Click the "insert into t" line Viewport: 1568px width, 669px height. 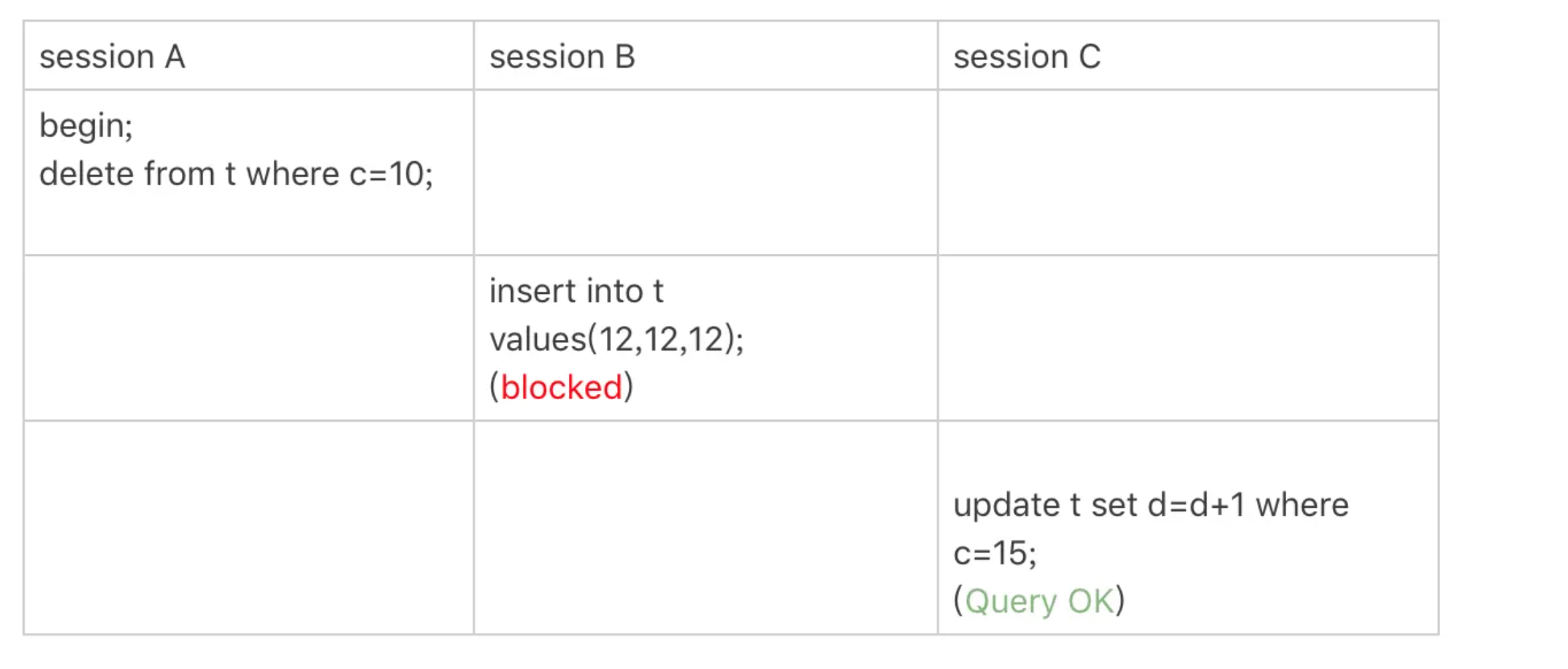[576, 291]
